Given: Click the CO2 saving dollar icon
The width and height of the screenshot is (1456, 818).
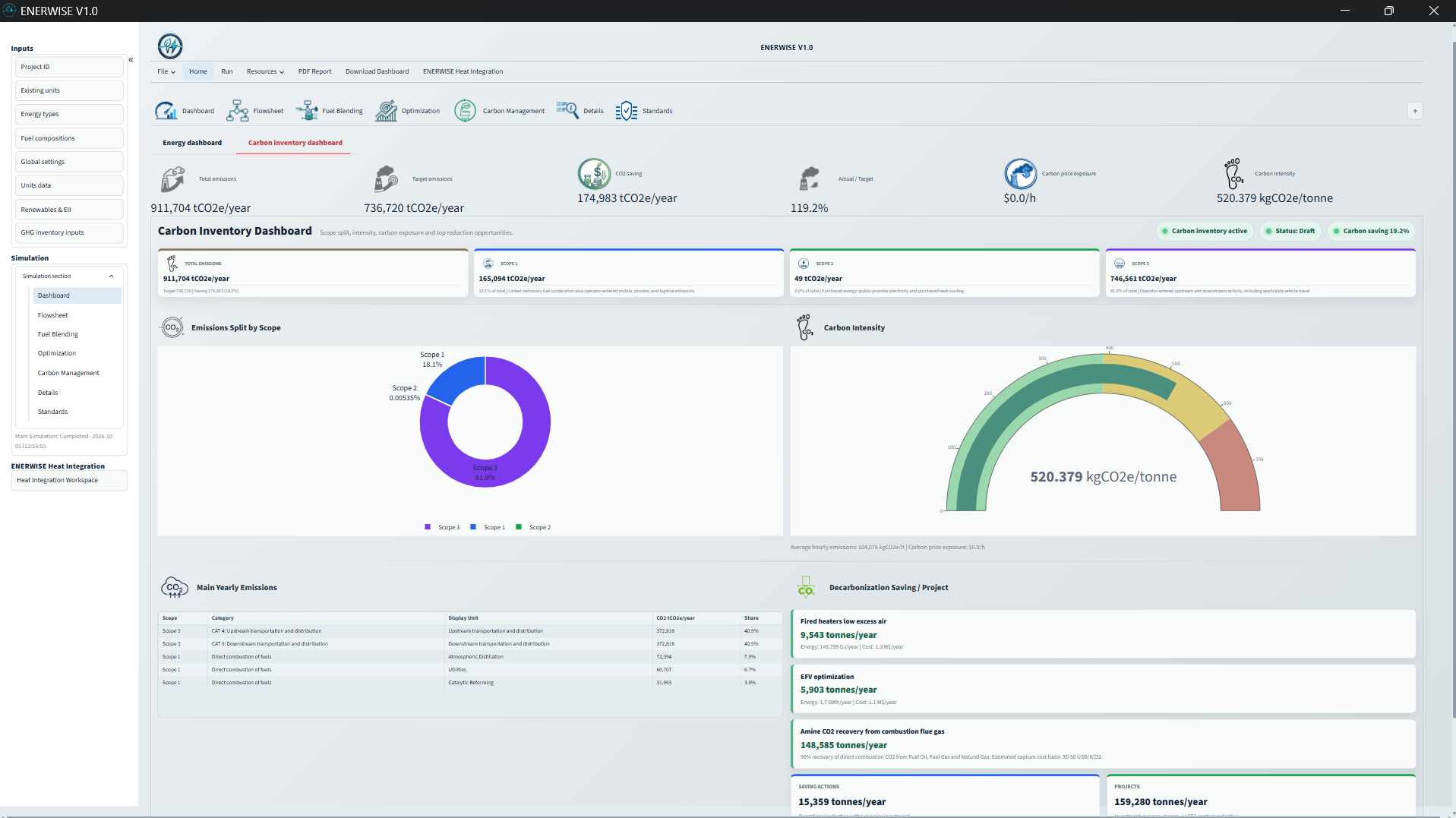Looking at the screenshot, I should (594, 174).
